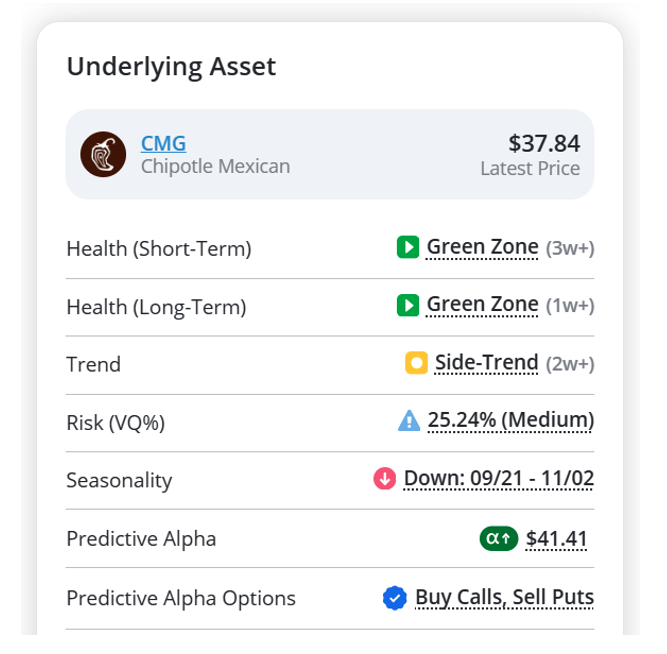Open the short-term Green Zone details
The width and height of the screenshot is (667, 654).
click(x=482, y=247)
